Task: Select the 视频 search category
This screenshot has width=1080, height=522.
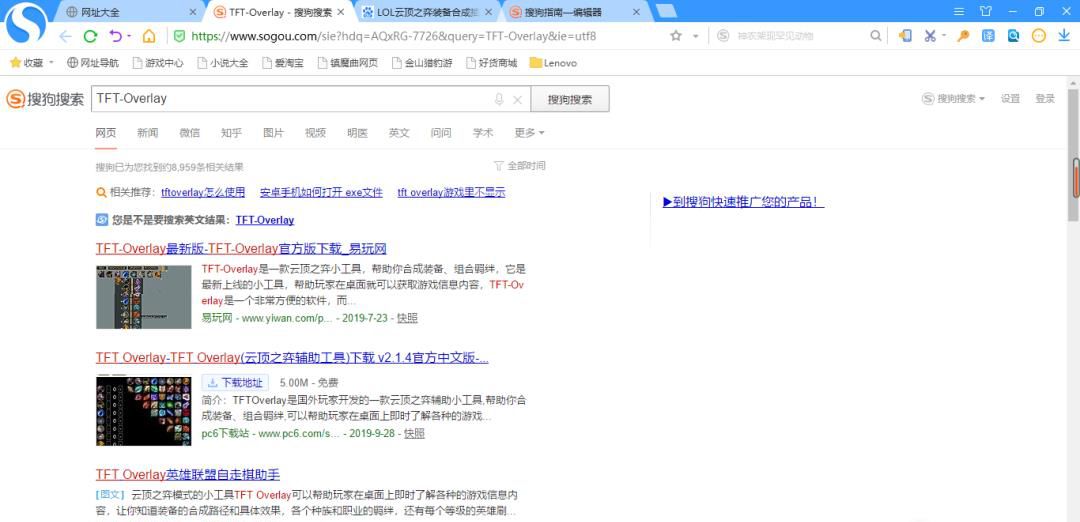Action: click(315, 133)
